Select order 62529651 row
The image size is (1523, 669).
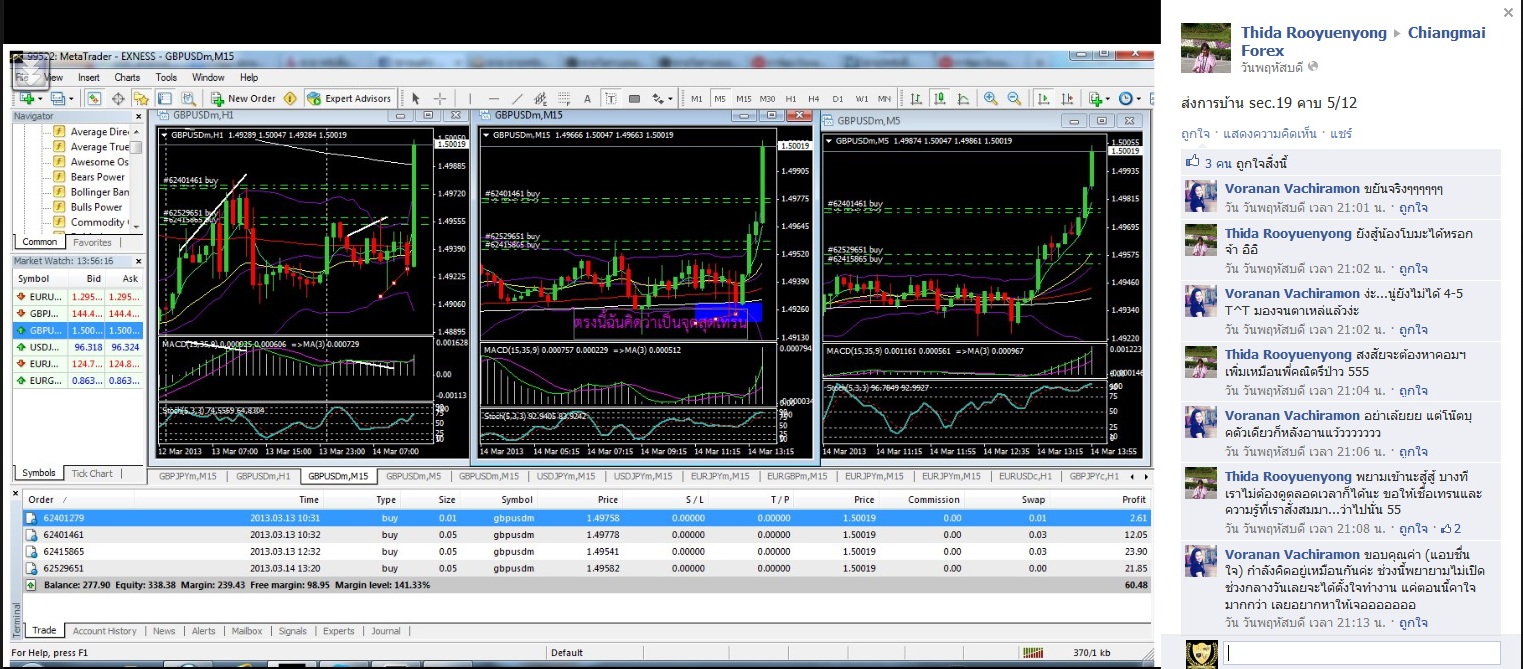pos(586,568)
